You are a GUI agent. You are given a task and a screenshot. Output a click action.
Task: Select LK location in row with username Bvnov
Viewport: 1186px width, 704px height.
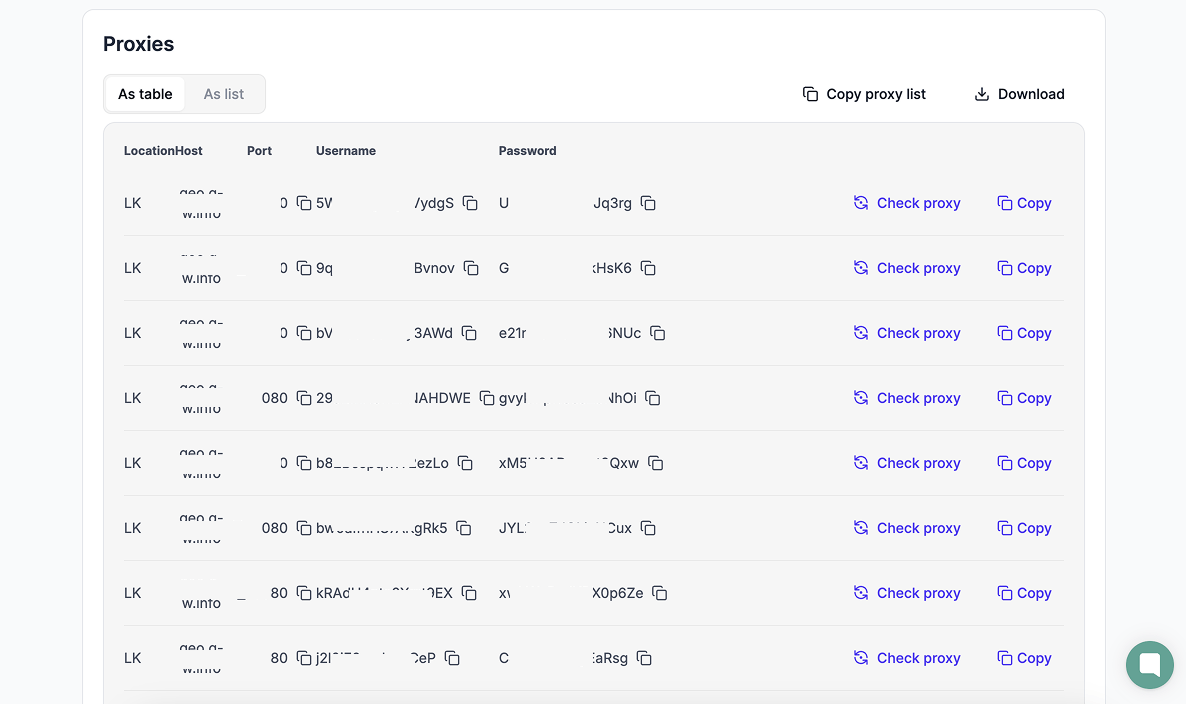132,268
